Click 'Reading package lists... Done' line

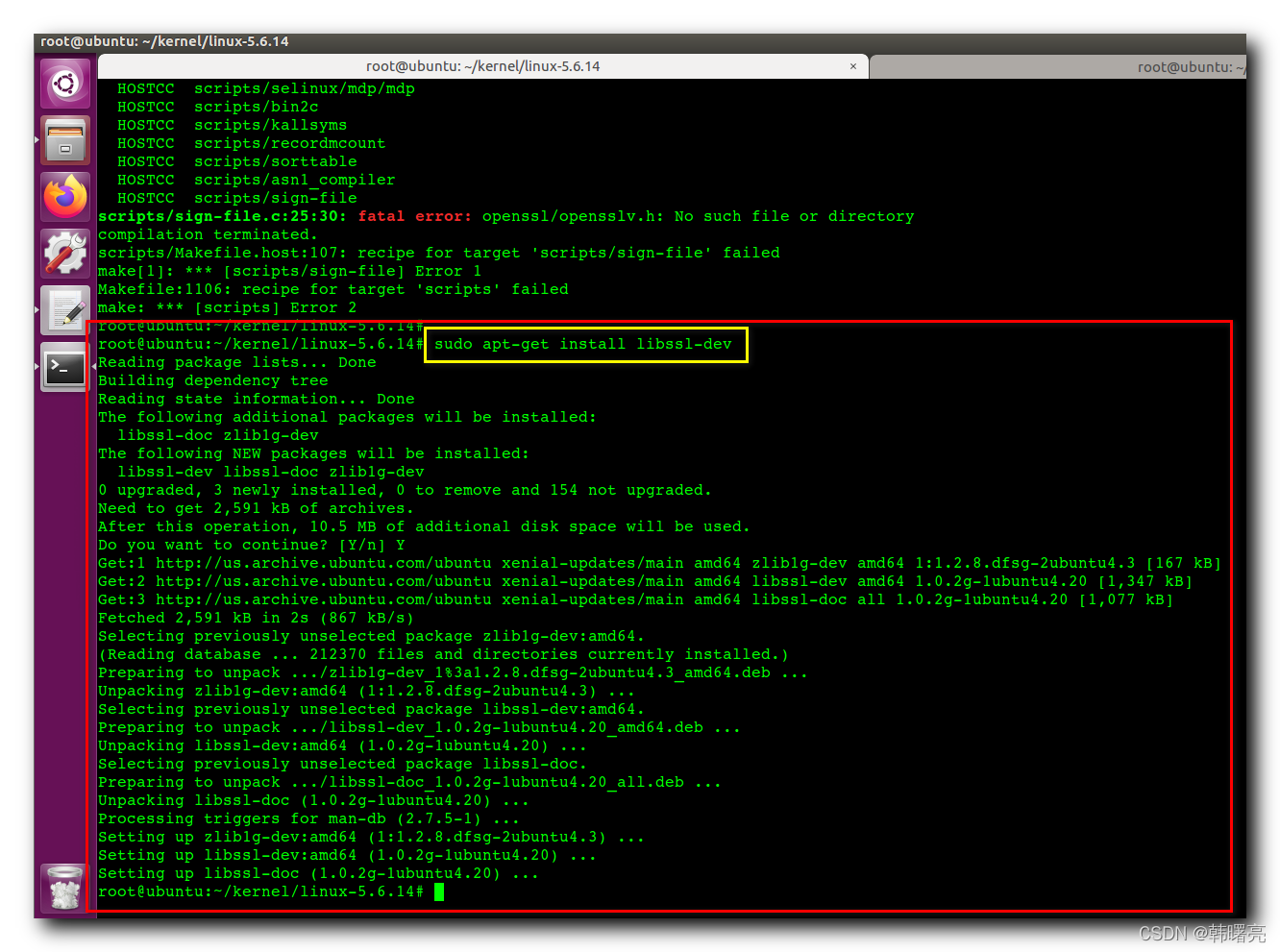(x=237, y=362)
